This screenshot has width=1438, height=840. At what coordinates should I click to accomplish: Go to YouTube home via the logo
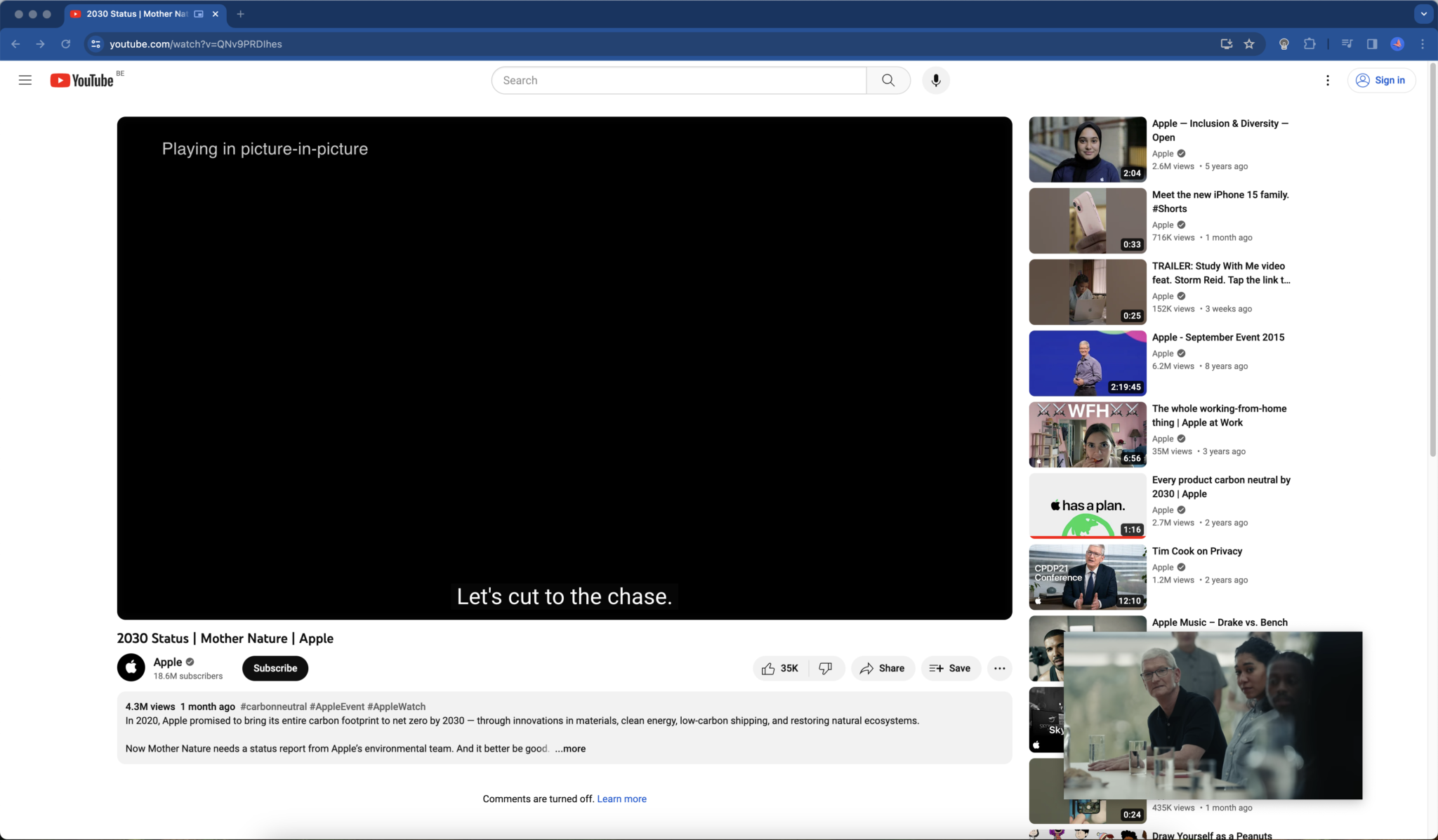[x=82, y=80]
